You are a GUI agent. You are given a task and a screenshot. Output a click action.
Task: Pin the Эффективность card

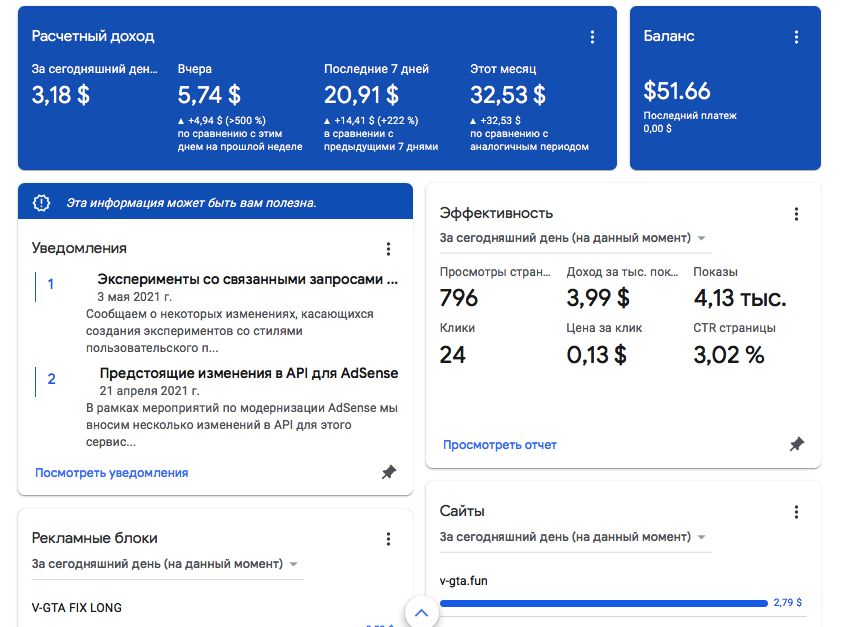coord(796,444)
